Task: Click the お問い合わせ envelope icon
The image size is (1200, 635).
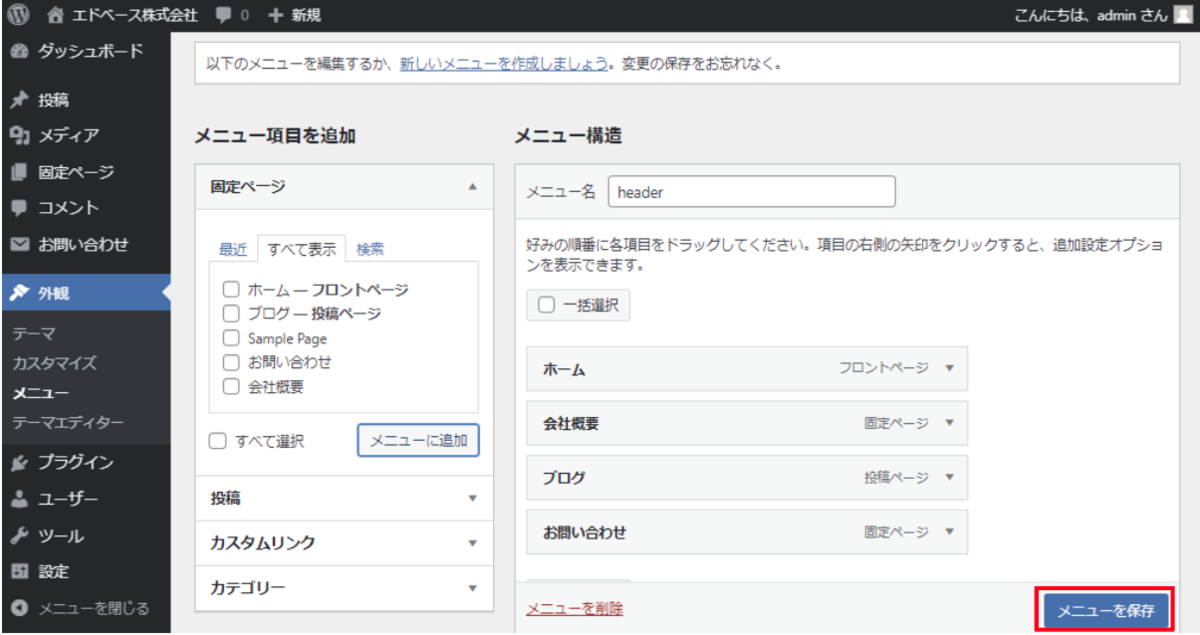Action: tap(19, 244)
